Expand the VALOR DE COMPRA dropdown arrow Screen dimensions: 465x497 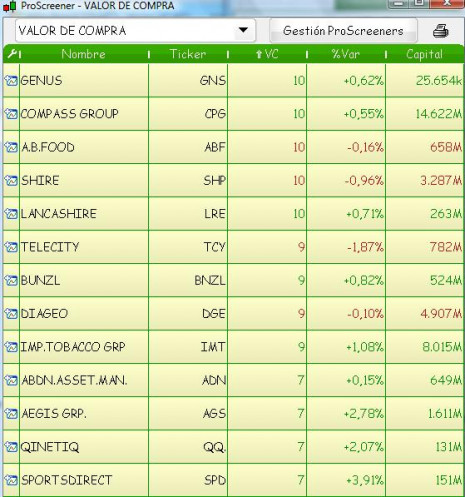(243, 30)
